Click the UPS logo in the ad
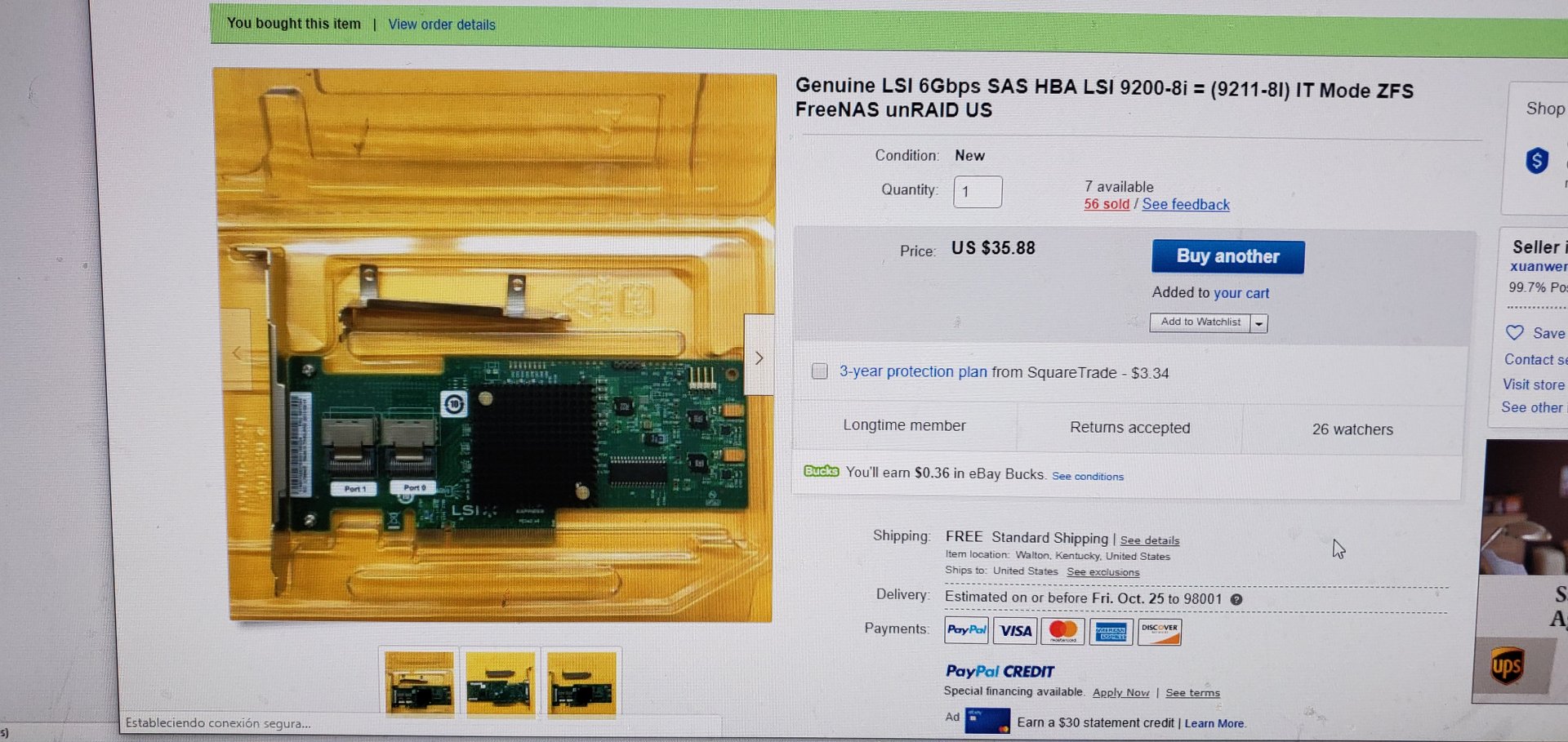Screen dimensions: 1568x742 click(1507, 667)
